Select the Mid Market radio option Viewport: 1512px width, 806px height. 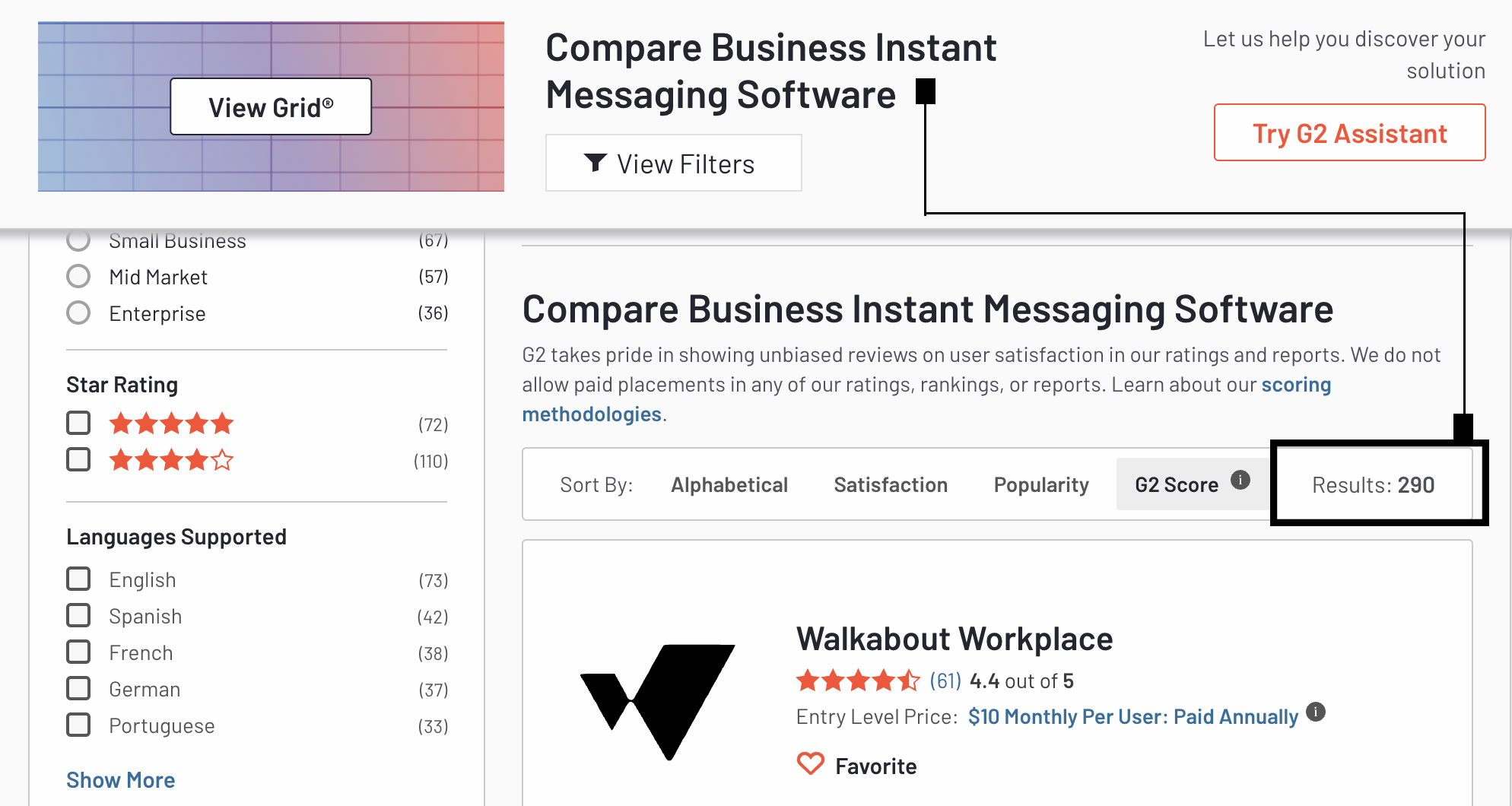point(78,276)
